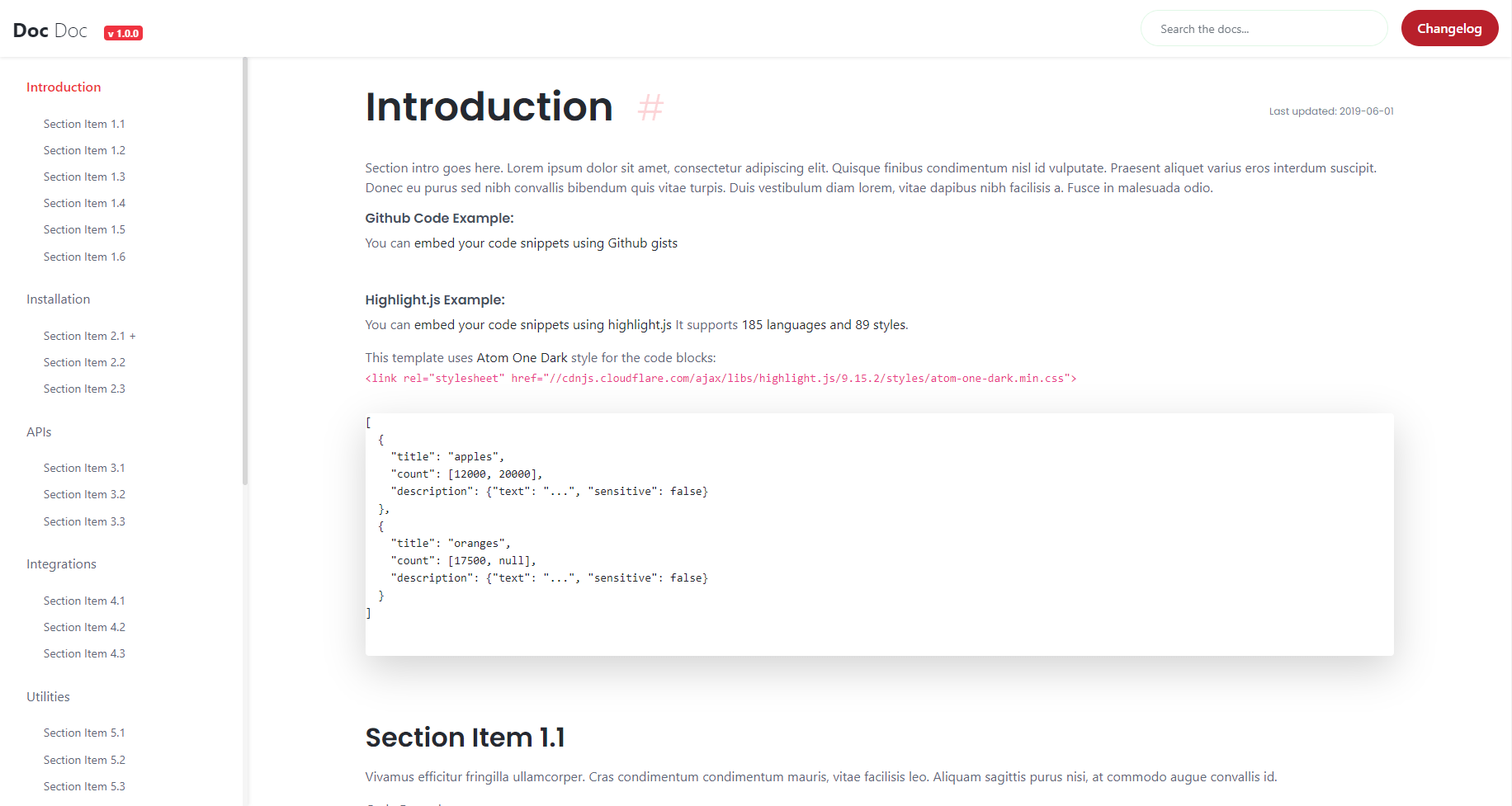1512x806 pixels.
Task: Click the Doc Doc logo
Action: click(50, 31)
